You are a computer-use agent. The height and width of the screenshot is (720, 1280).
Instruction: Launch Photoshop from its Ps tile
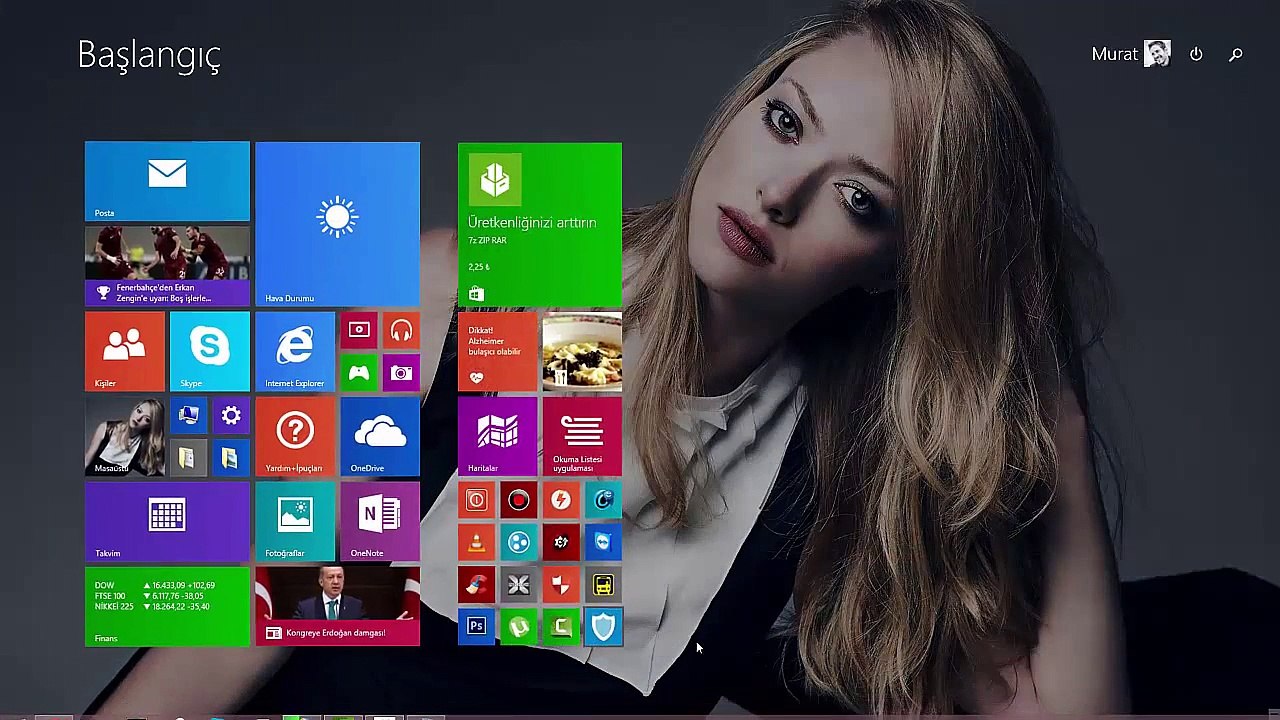click(476, 628)
